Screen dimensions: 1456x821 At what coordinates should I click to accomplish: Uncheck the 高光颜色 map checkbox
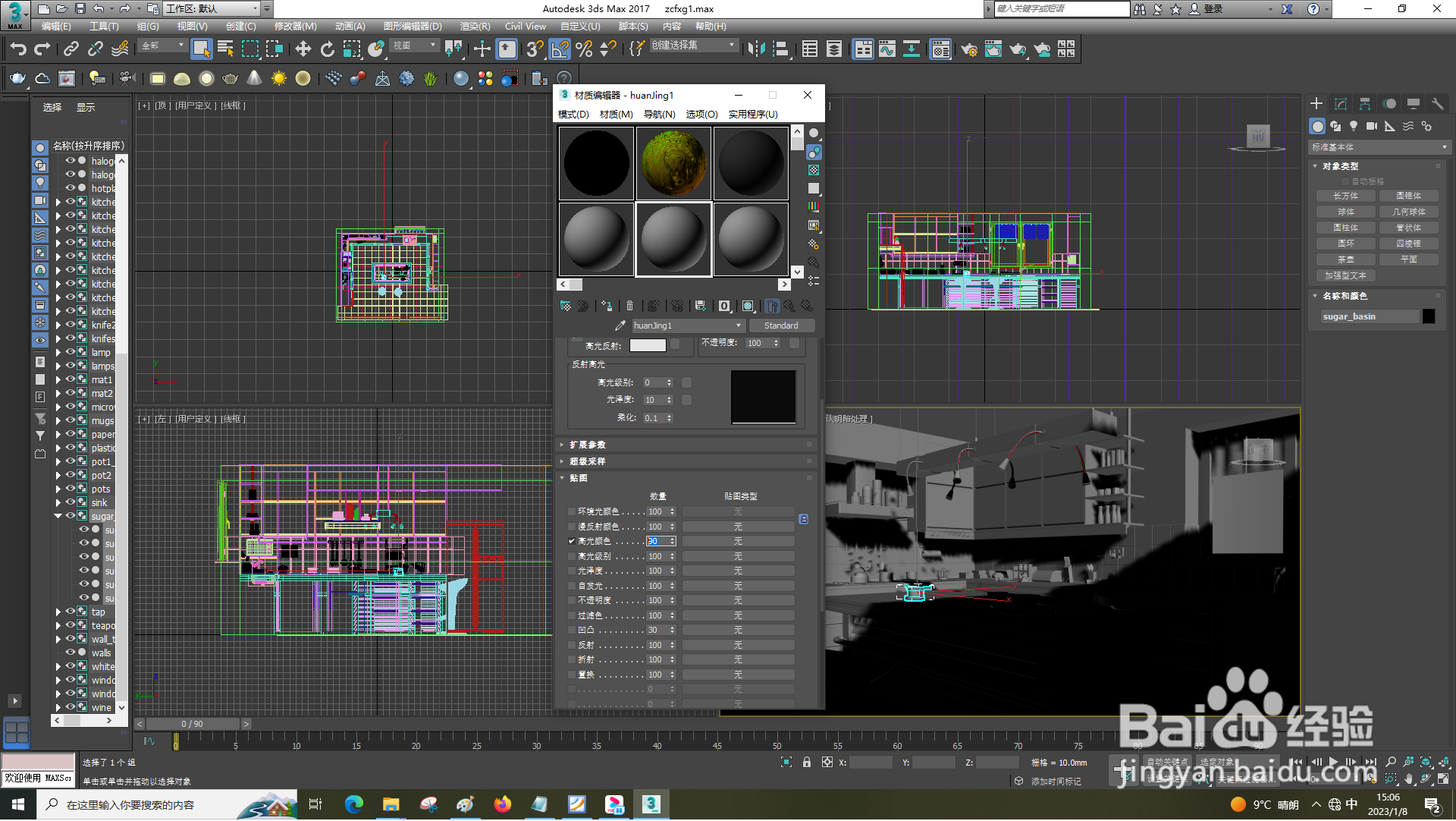point(572,542)
